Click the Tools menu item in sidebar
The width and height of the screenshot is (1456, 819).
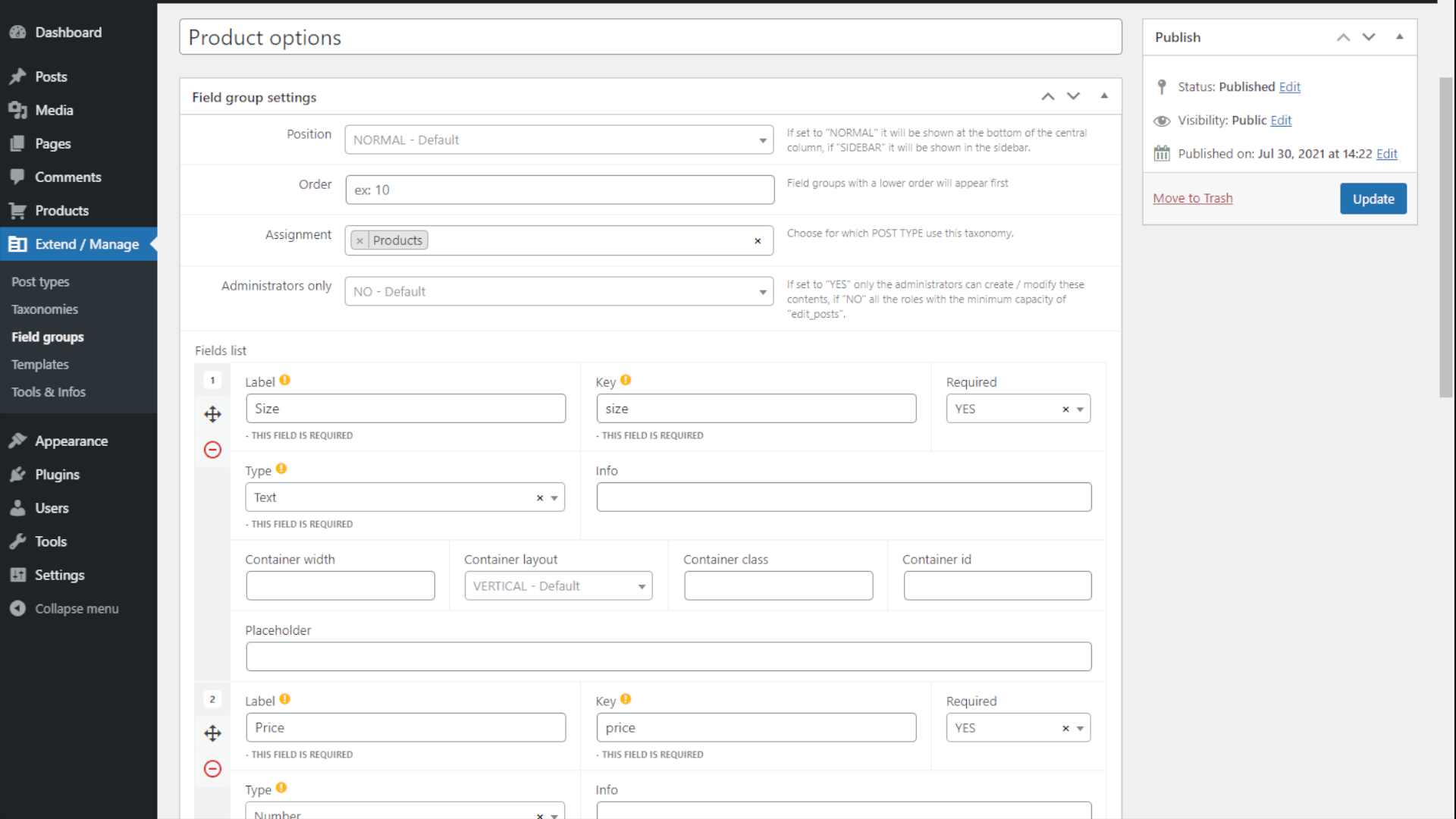click(x=51, y=541)
